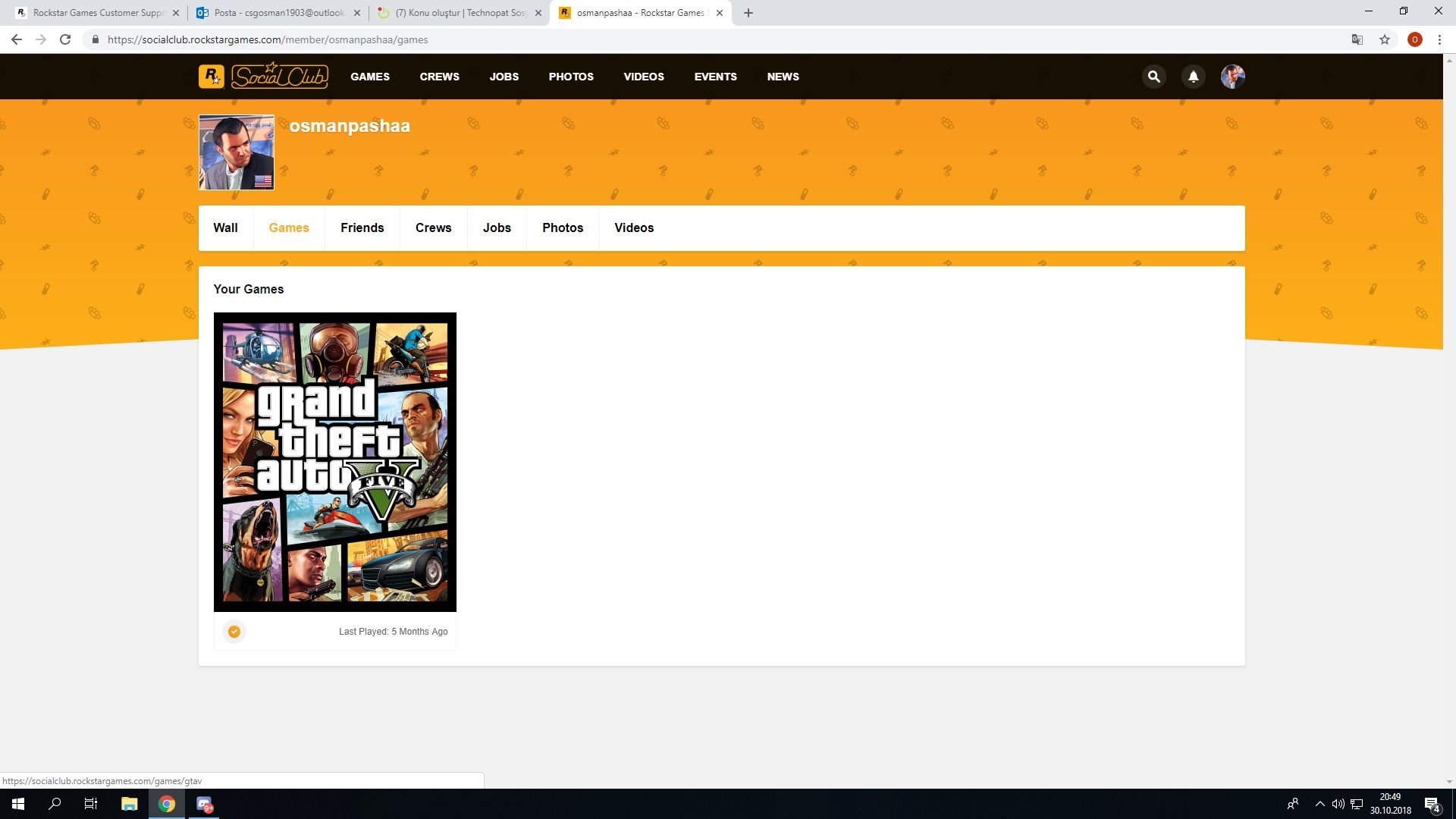Open the site search magnifier icon
The image size is (1456, 819).
point(1153,77)
